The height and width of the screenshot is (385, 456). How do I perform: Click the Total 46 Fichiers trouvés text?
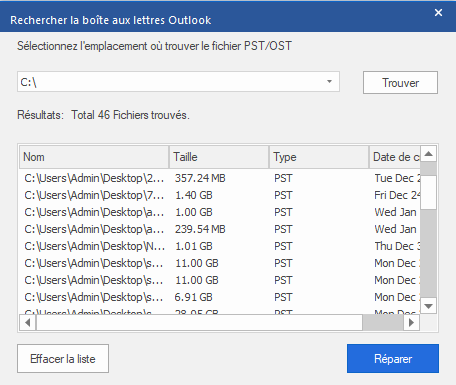pyautogui.click(x=130, y=115)
